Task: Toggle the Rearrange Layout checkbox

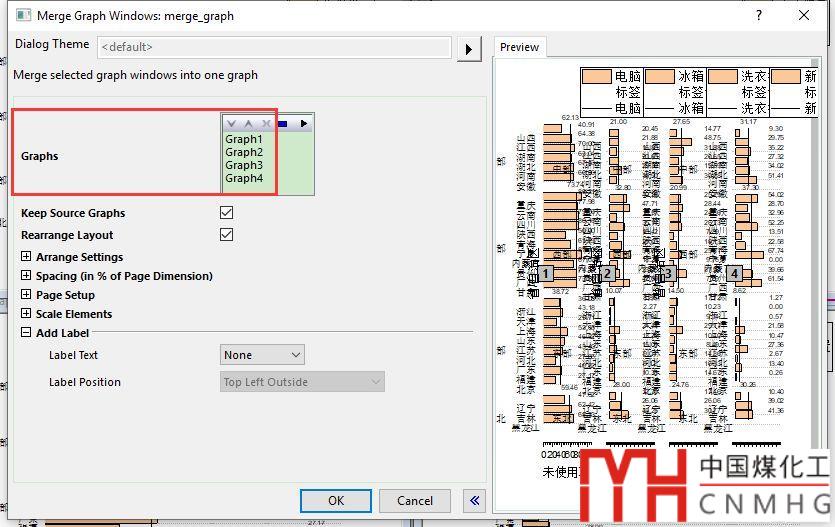Action: coord(226,235)
